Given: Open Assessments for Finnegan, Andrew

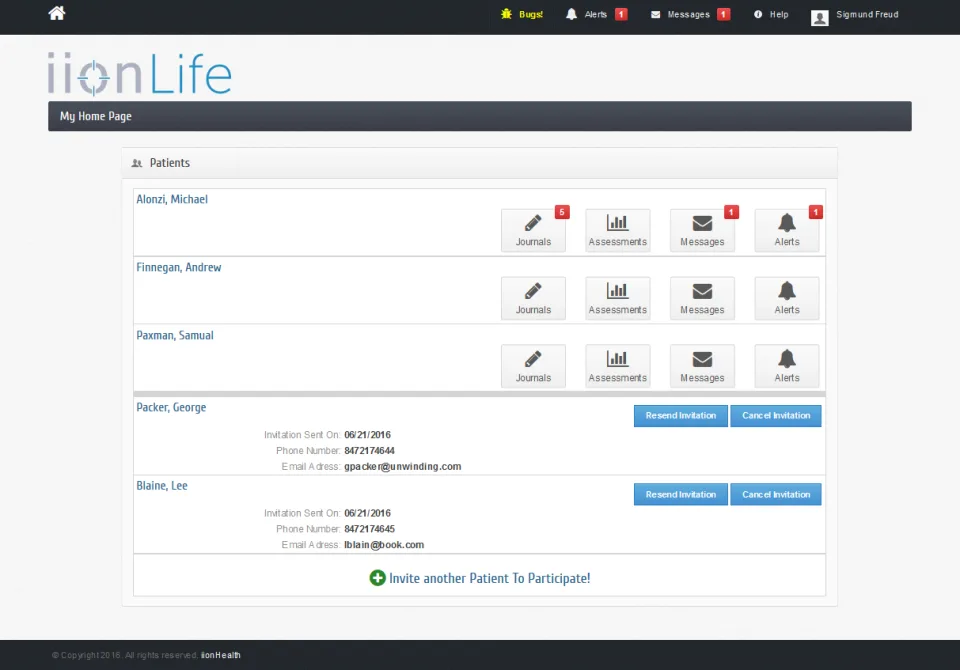Looking at the screenshot, I should [617, 298].
